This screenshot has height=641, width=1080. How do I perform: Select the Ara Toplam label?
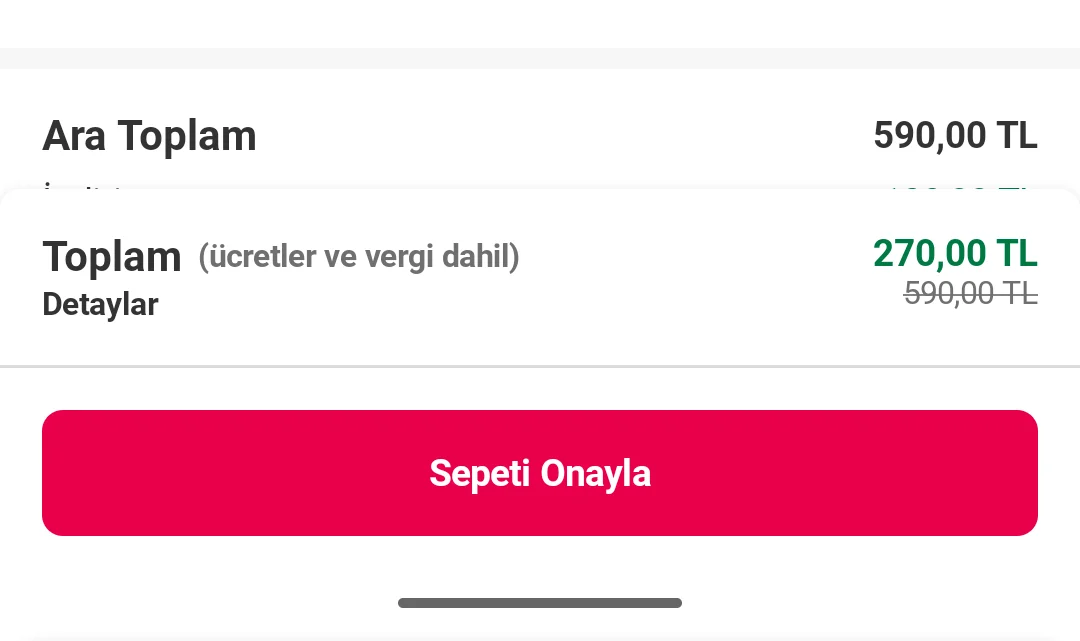[149, 135]
